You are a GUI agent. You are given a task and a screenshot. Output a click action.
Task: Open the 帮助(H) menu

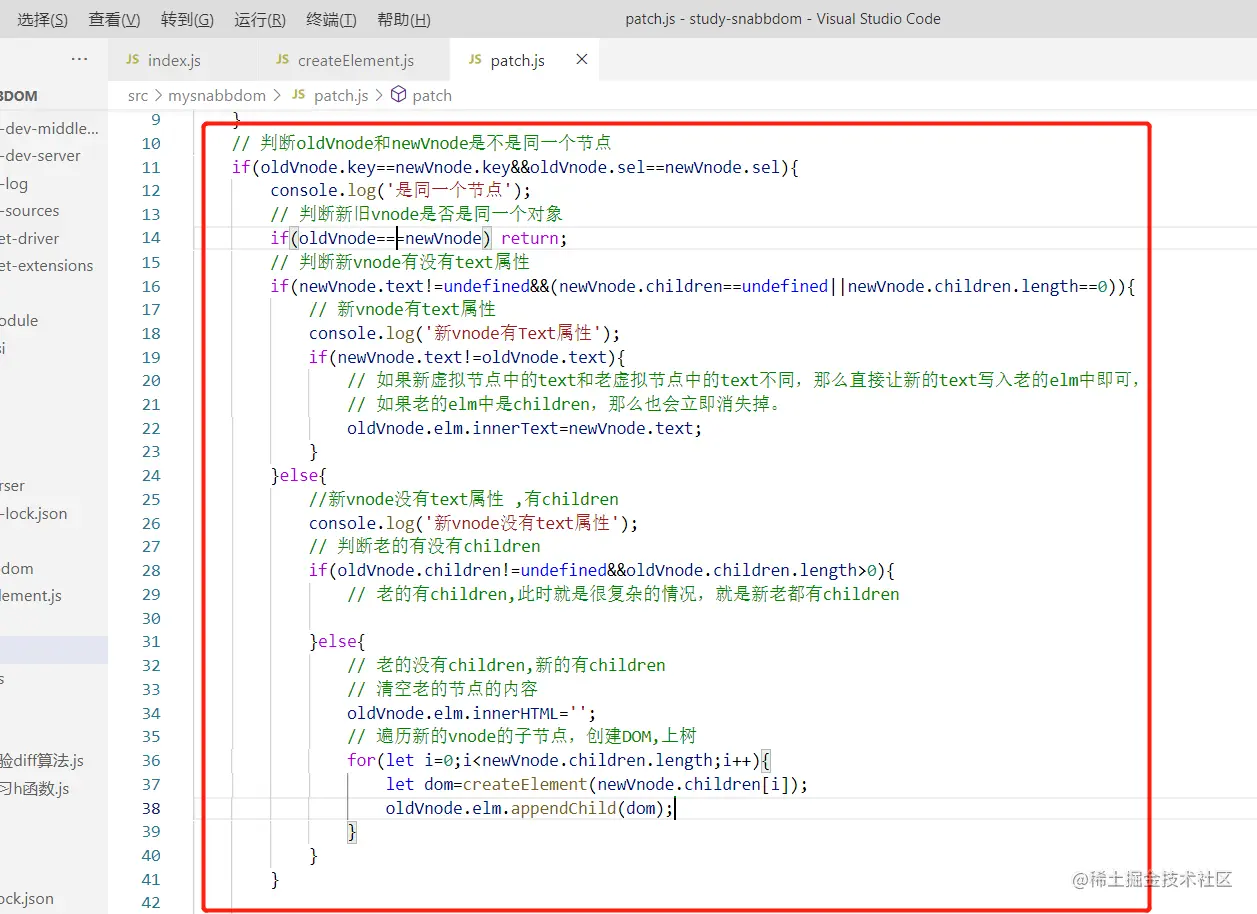pyautogui.click(x=403, y=18)
